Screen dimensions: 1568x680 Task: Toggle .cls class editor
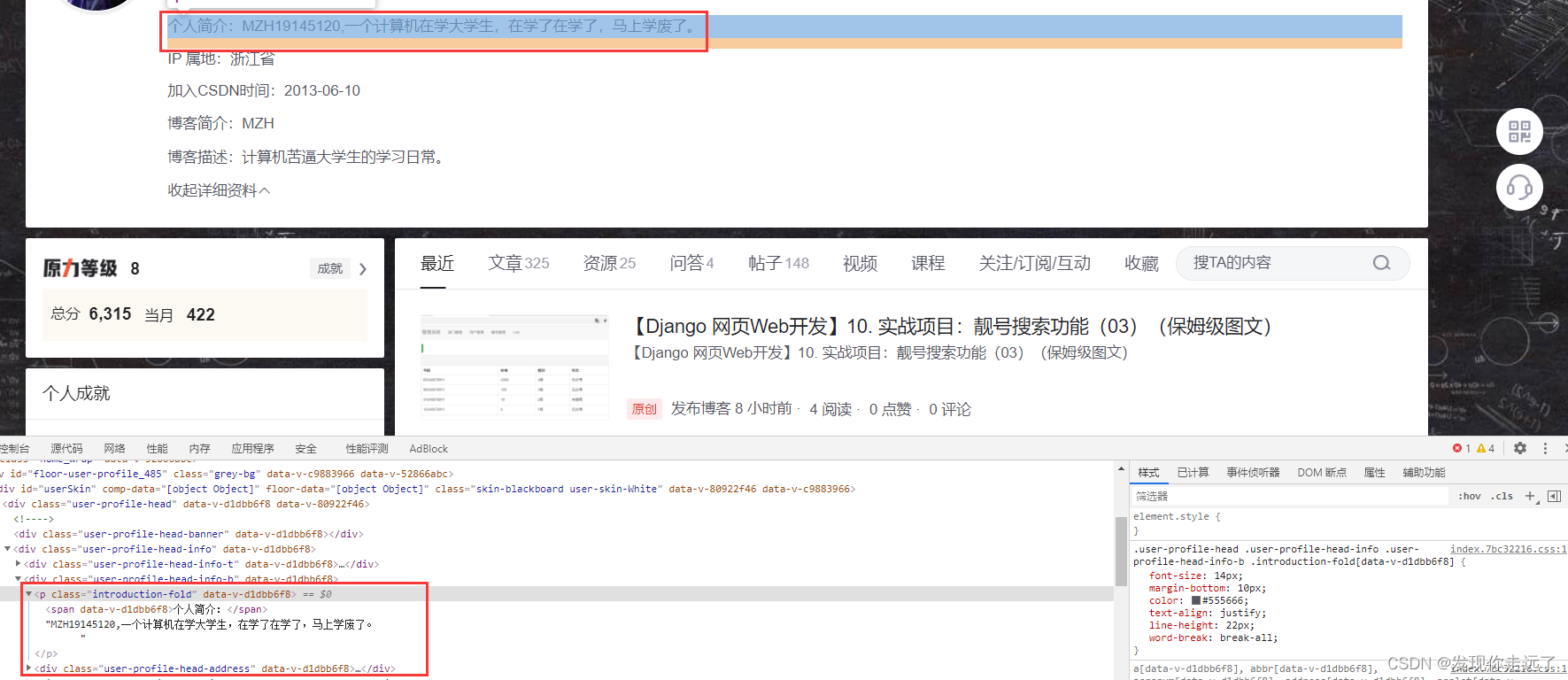[x=1502, y=496]
